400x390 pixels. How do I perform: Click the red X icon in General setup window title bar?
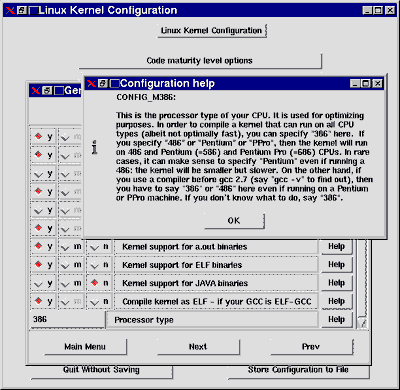36,90
